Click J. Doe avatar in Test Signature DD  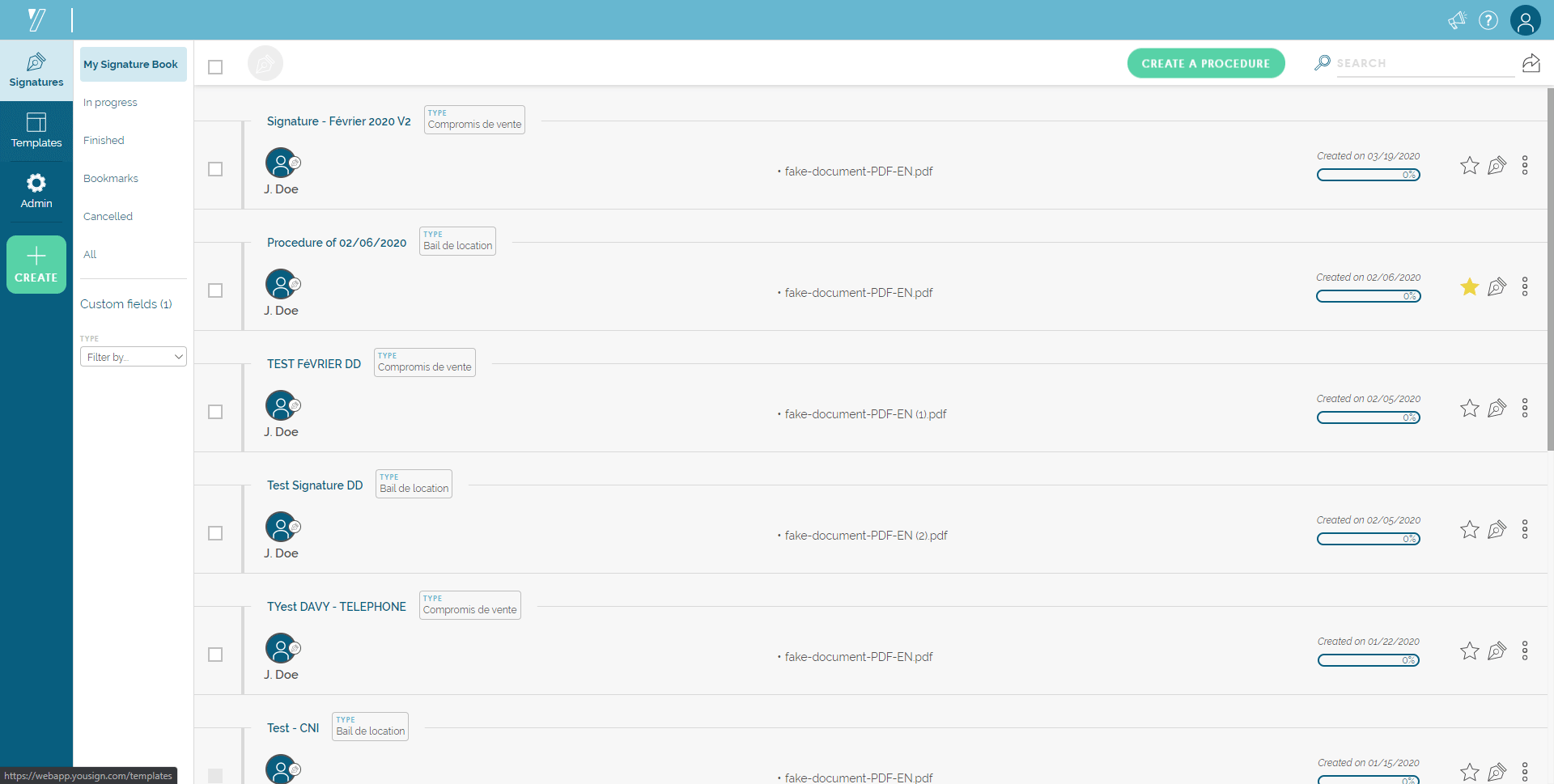pyautogui.click(x=282, y=527)
